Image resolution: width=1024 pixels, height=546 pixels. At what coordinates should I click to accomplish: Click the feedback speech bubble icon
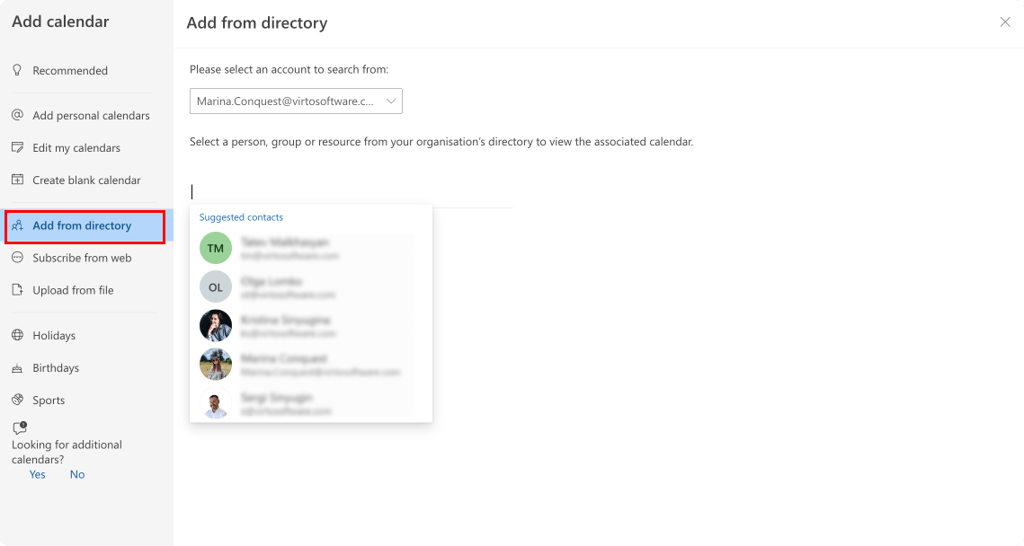pos(20,428)
